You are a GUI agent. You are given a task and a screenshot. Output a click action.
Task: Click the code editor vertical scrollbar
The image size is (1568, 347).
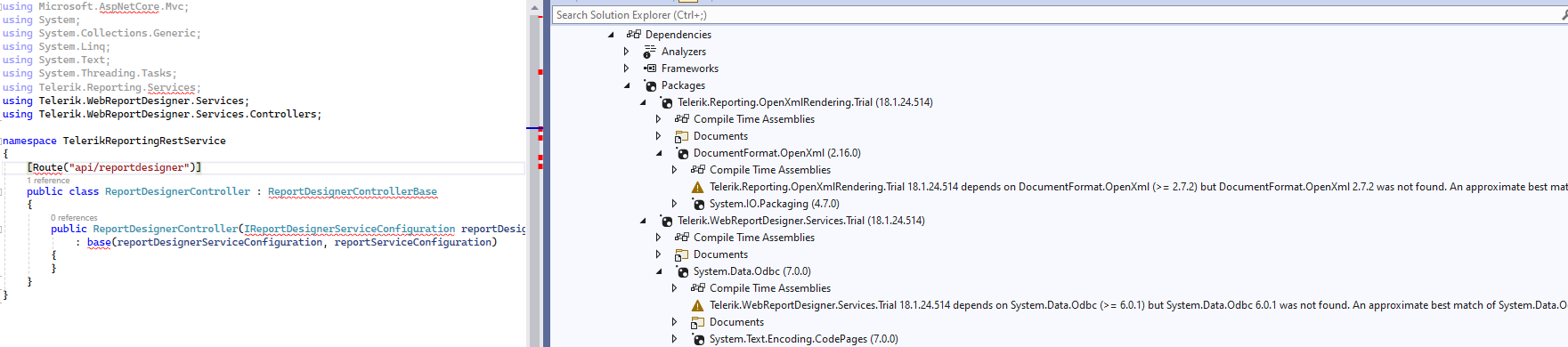[535, 178]
